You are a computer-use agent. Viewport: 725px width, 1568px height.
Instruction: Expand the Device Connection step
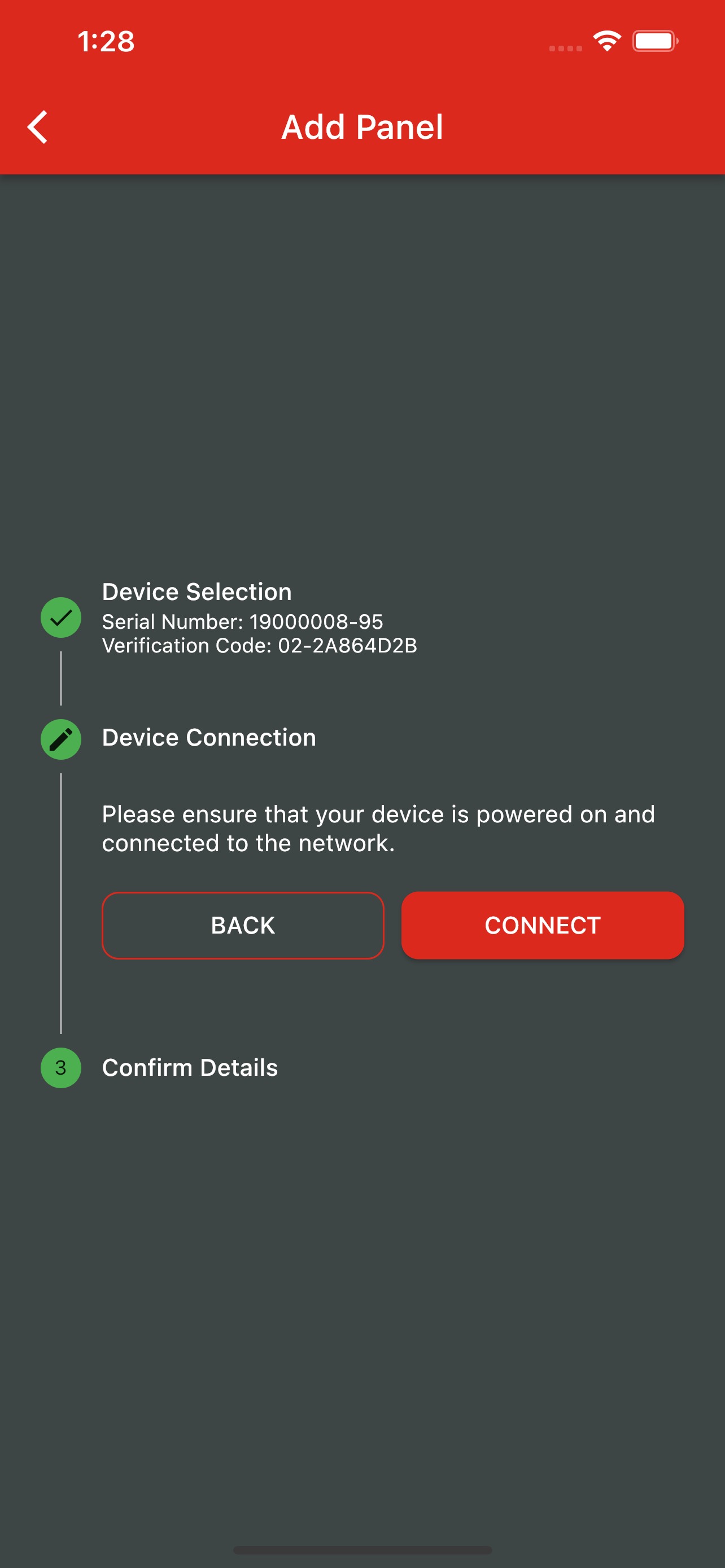pos(209,737)
